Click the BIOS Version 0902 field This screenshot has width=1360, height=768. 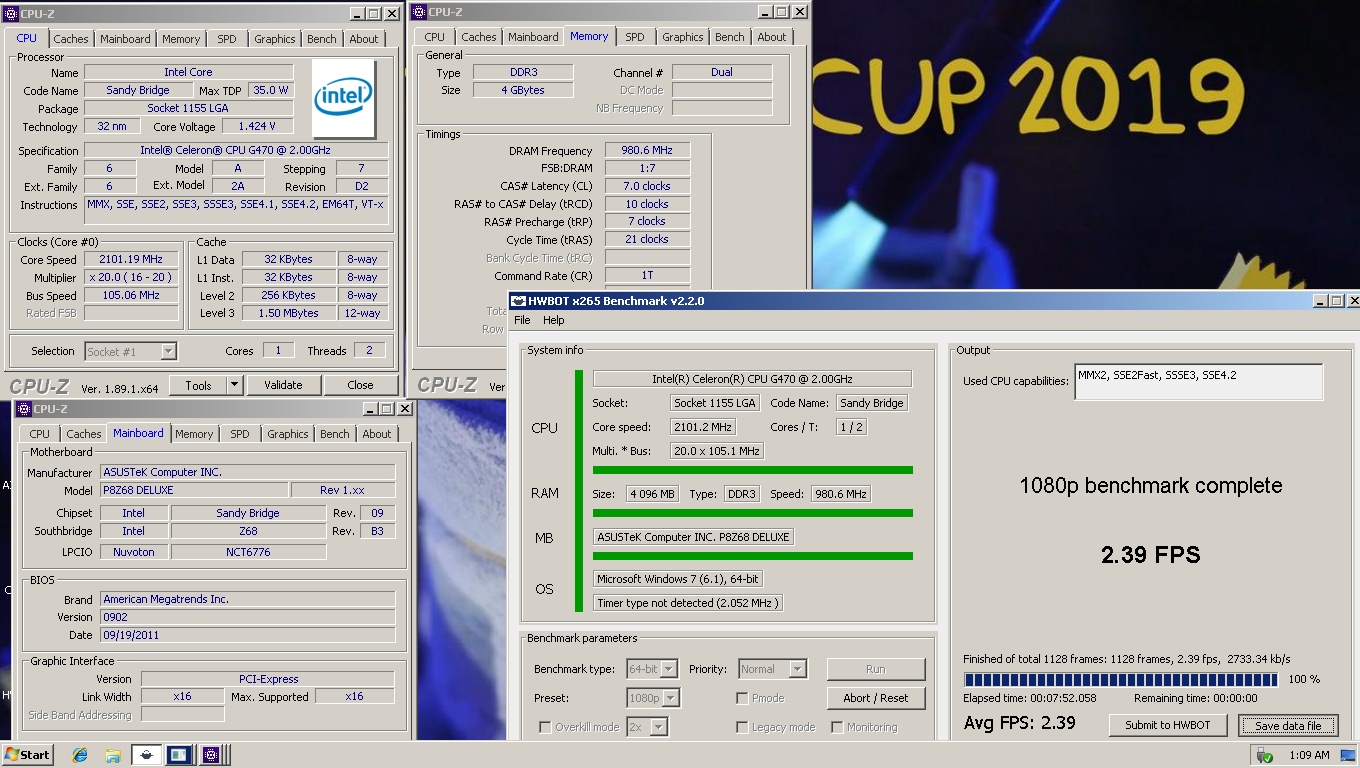(247, 617)
